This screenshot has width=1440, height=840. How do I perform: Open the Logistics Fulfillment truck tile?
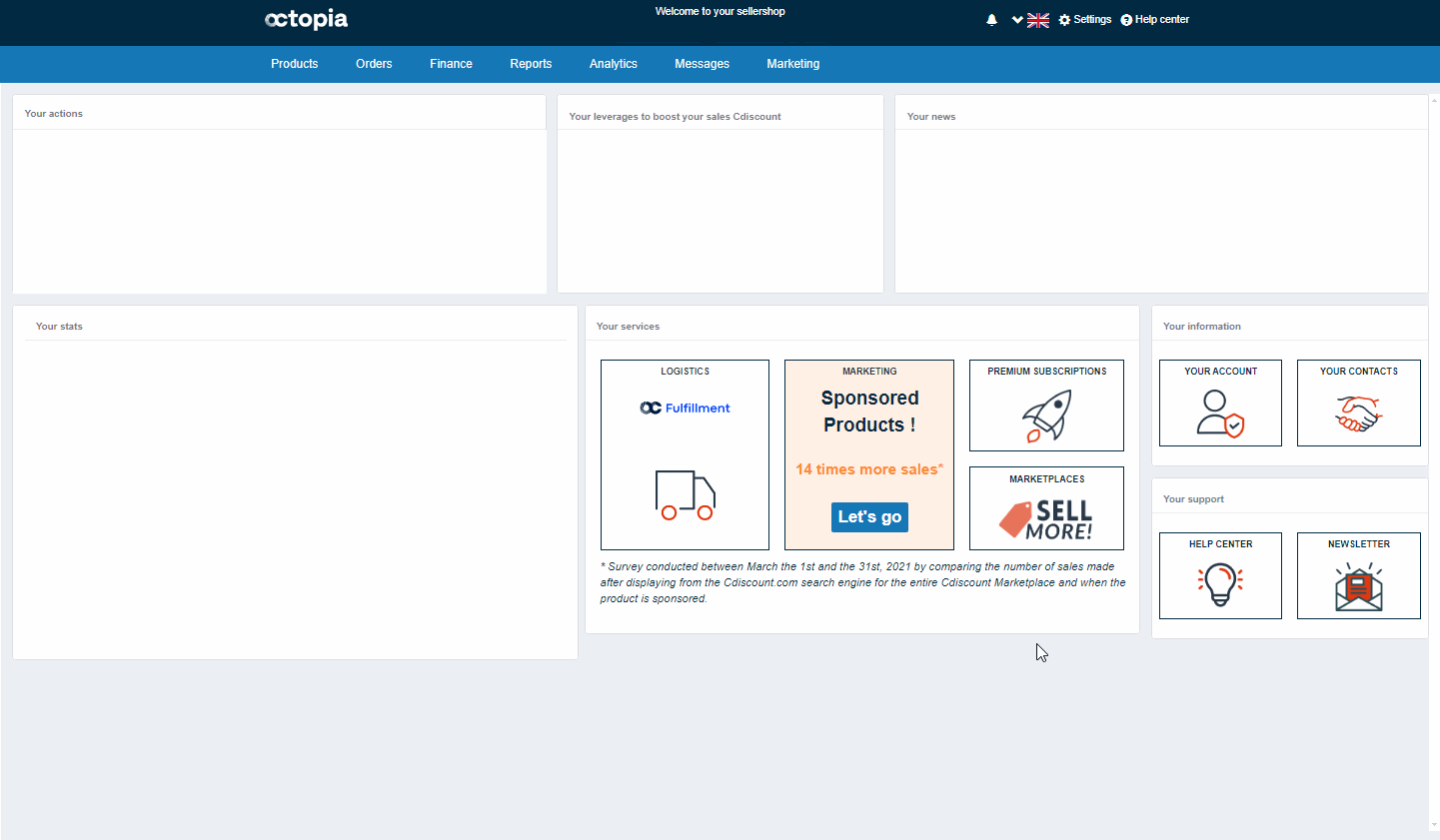coord(685,454)
